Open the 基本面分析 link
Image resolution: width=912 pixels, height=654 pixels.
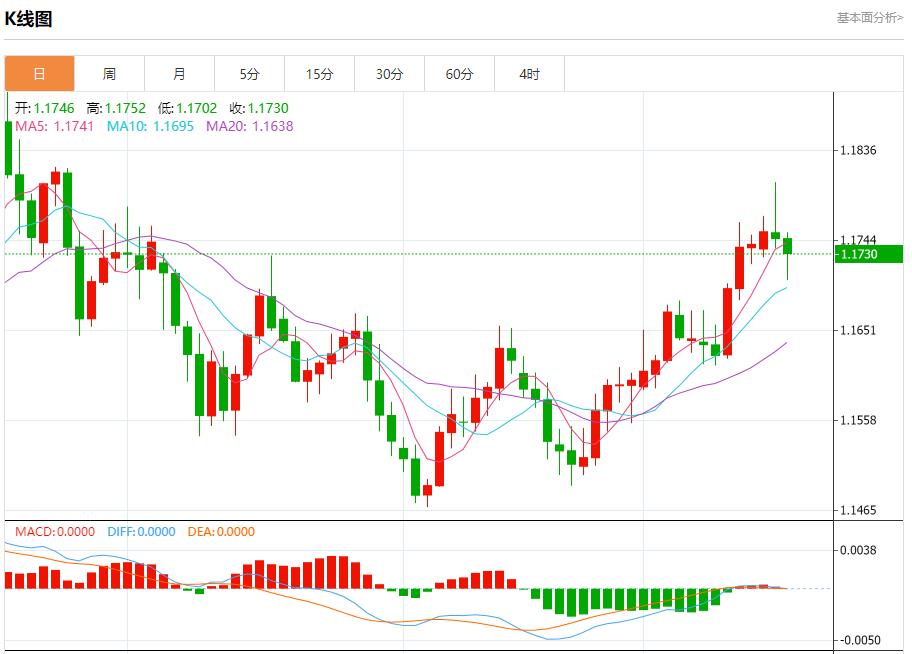869,18
